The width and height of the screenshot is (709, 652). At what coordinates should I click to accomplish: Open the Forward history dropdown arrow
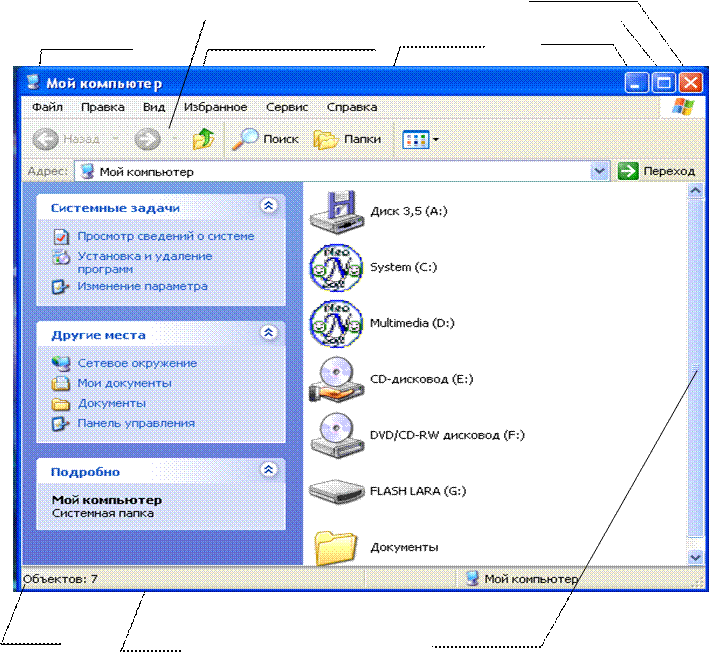175,138
